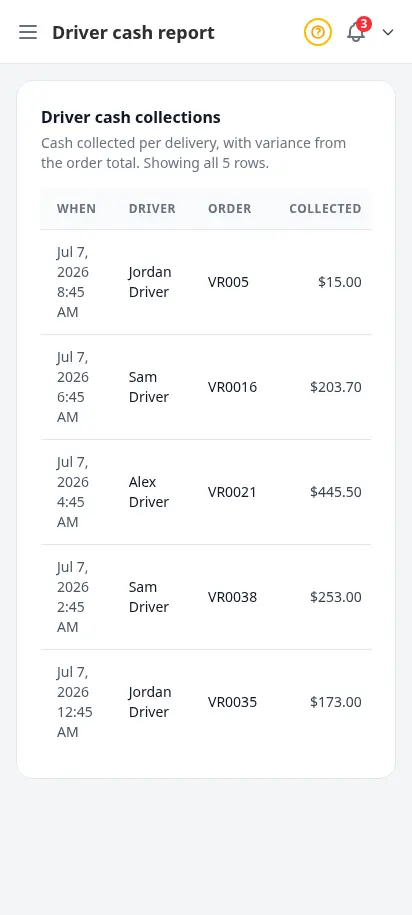The image size is (412, 915).
Task: Click the $203.70 collected amount
Action: point(336,387)
